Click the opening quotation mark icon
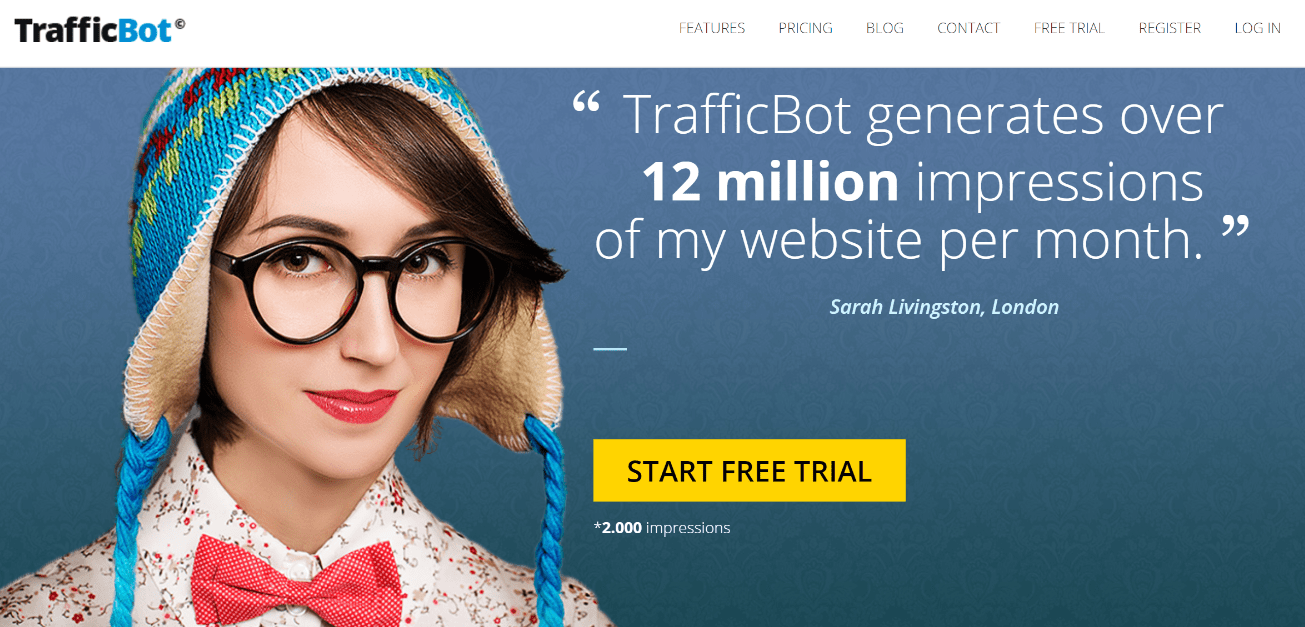The image size is (1305, 627). pos(586,101)
